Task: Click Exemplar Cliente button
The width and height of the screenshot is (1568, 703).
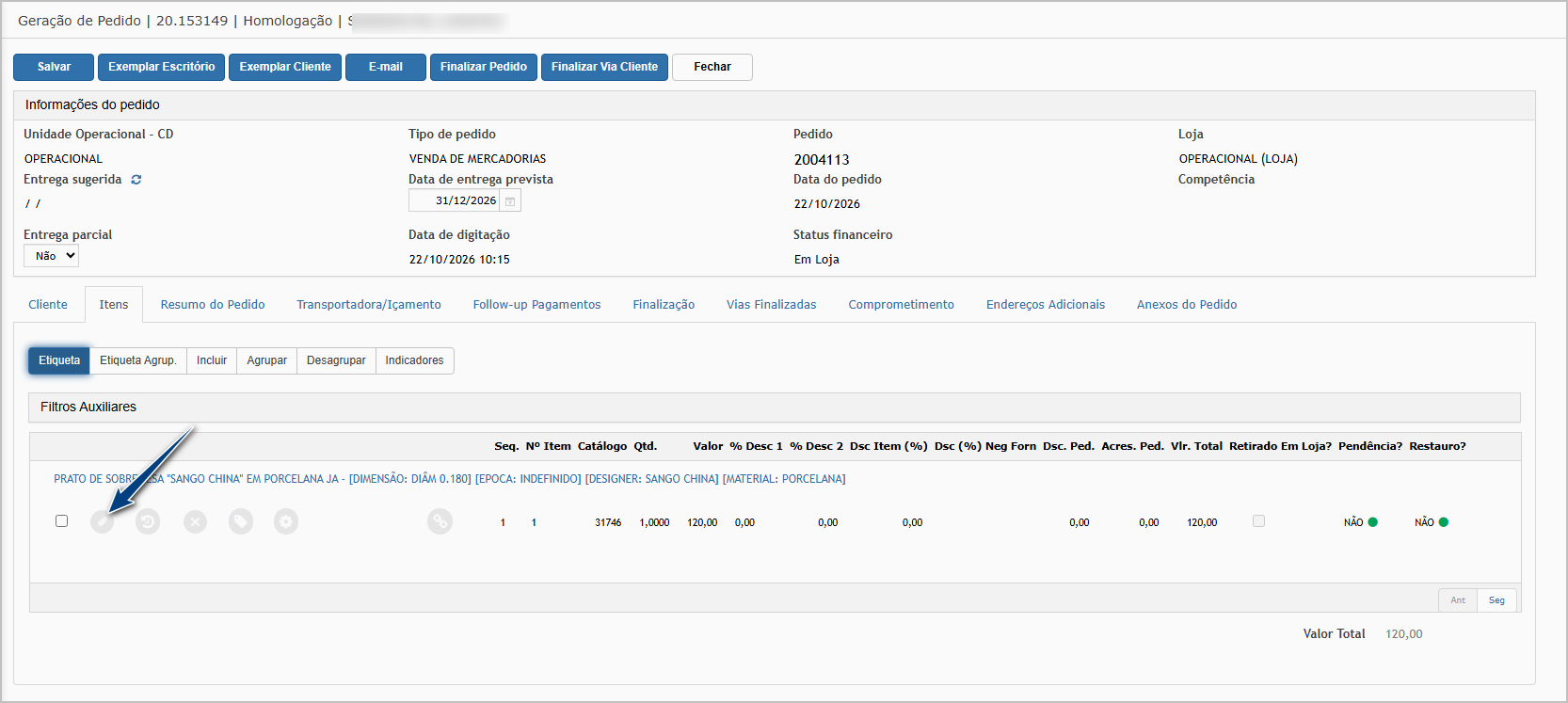Action: click(x=285, y=67)
